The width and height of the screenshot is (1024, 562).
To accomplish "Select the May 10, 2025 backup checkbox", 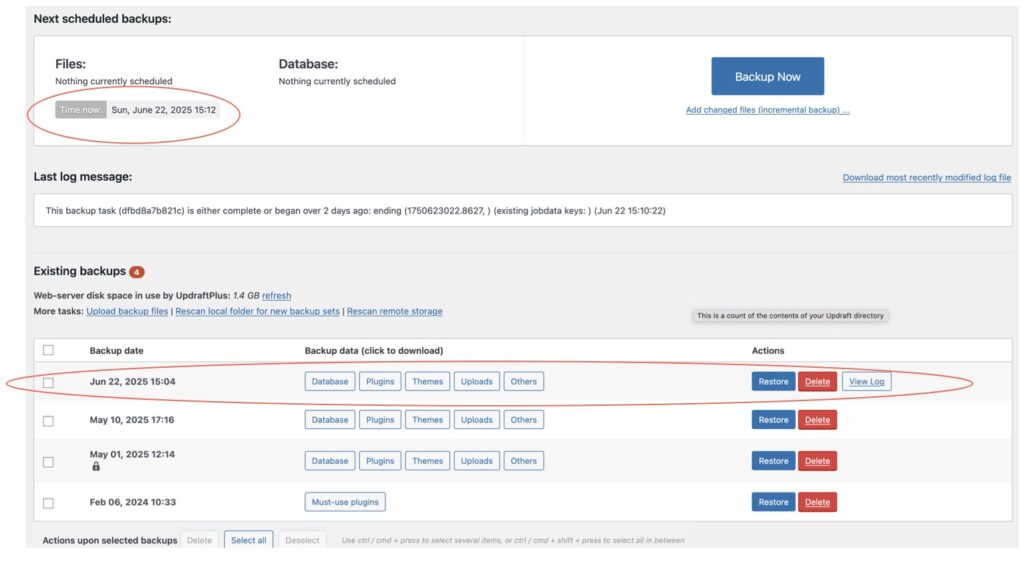I will [48, 421].
